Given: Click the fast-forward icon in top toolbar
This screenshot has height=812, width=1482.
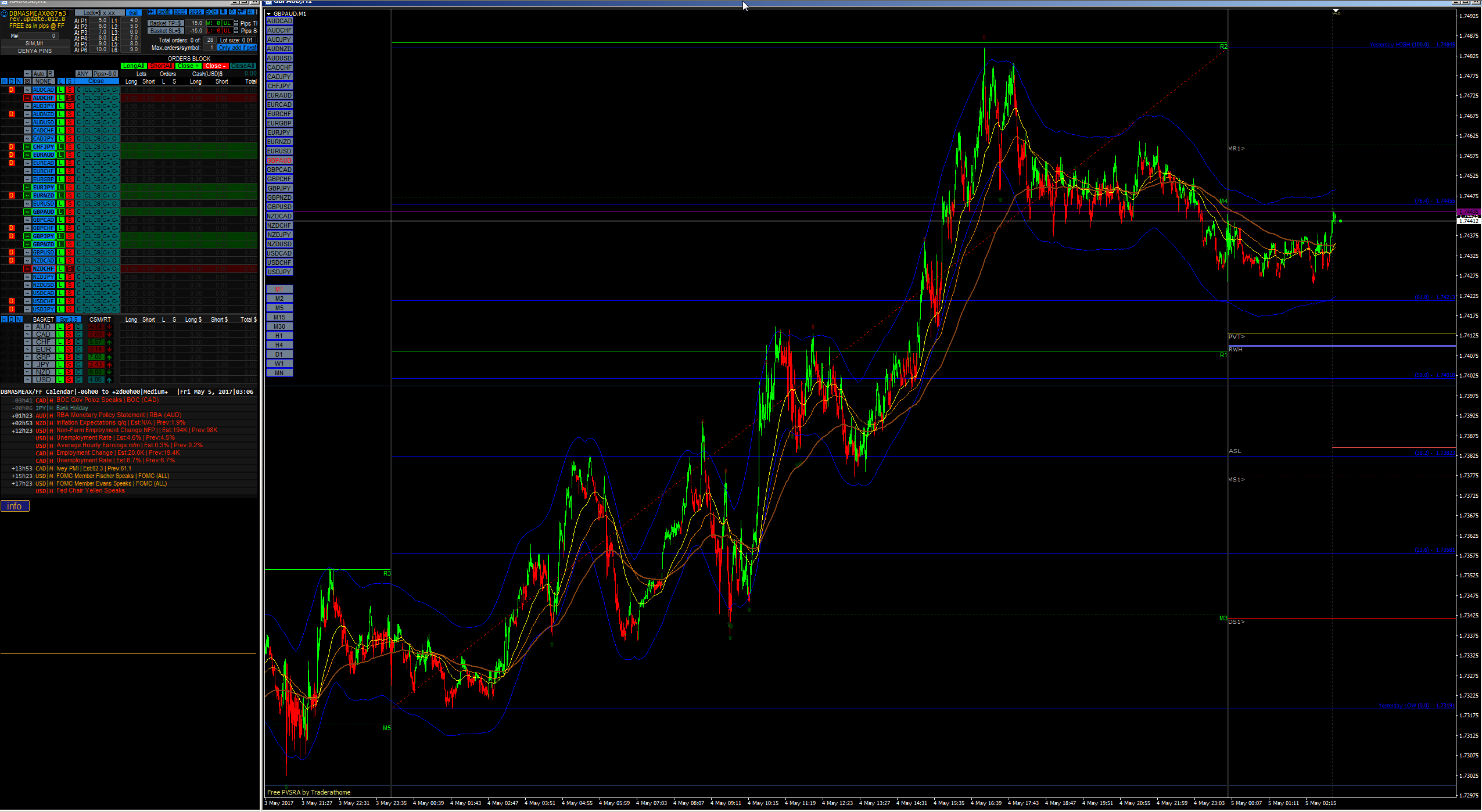Looking at the screenshot, I should (152, 12).
